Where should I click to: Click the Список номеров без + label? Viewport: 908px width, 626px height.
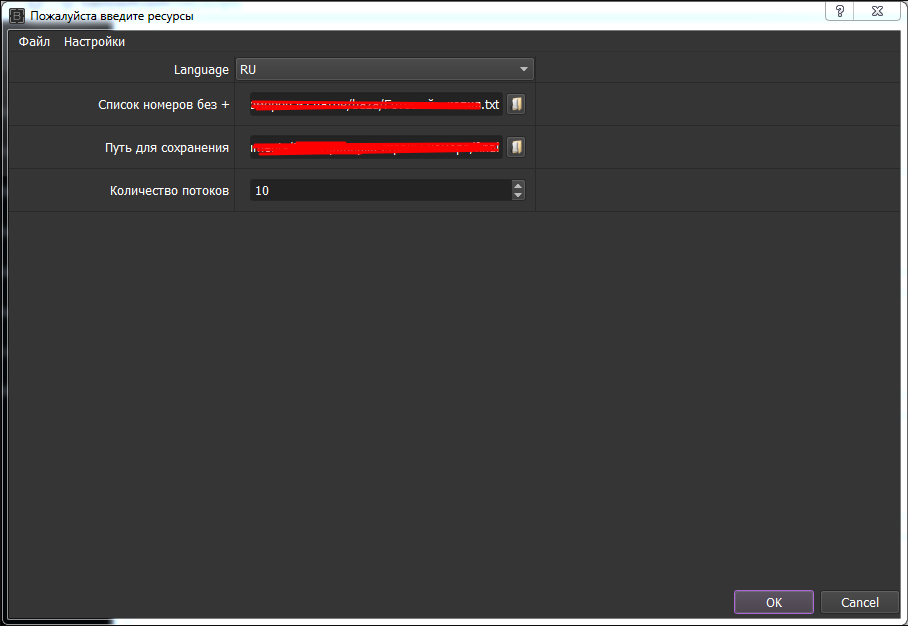click(x=164, y=104)
